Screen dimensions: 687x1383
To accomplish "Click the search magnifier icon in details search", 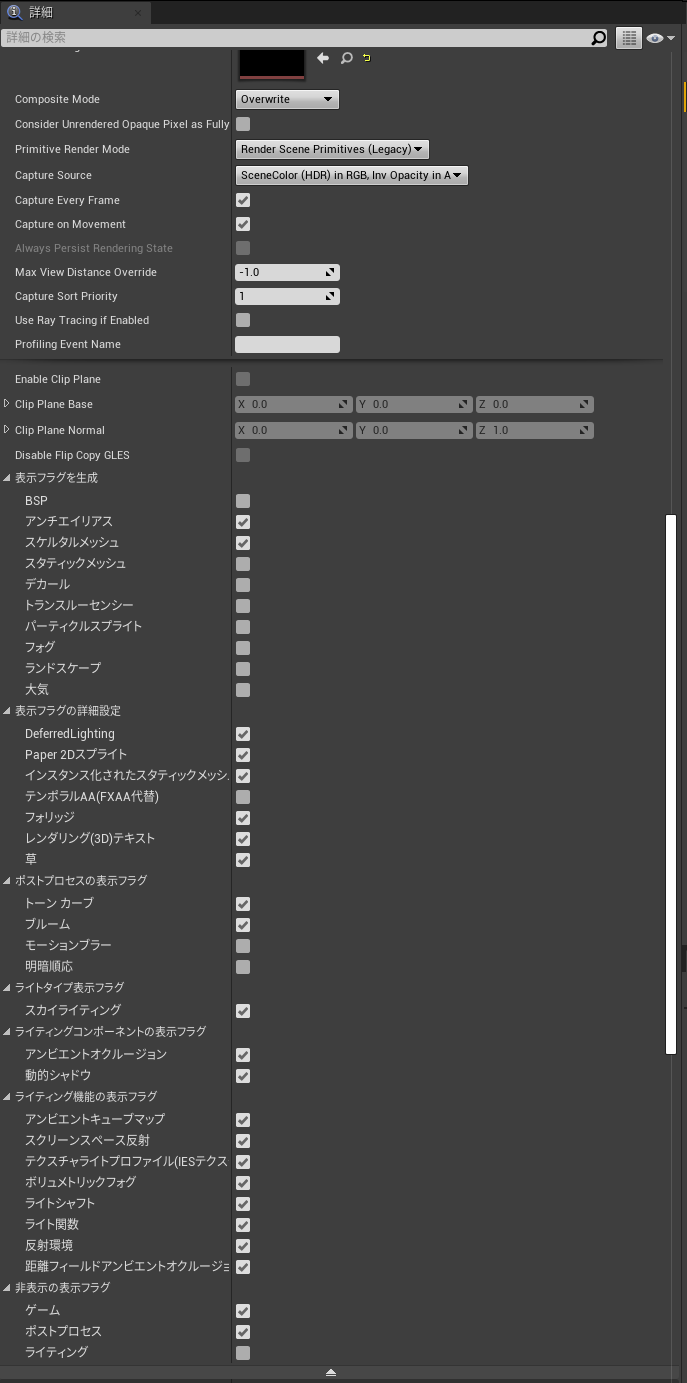I will (598, 38).
